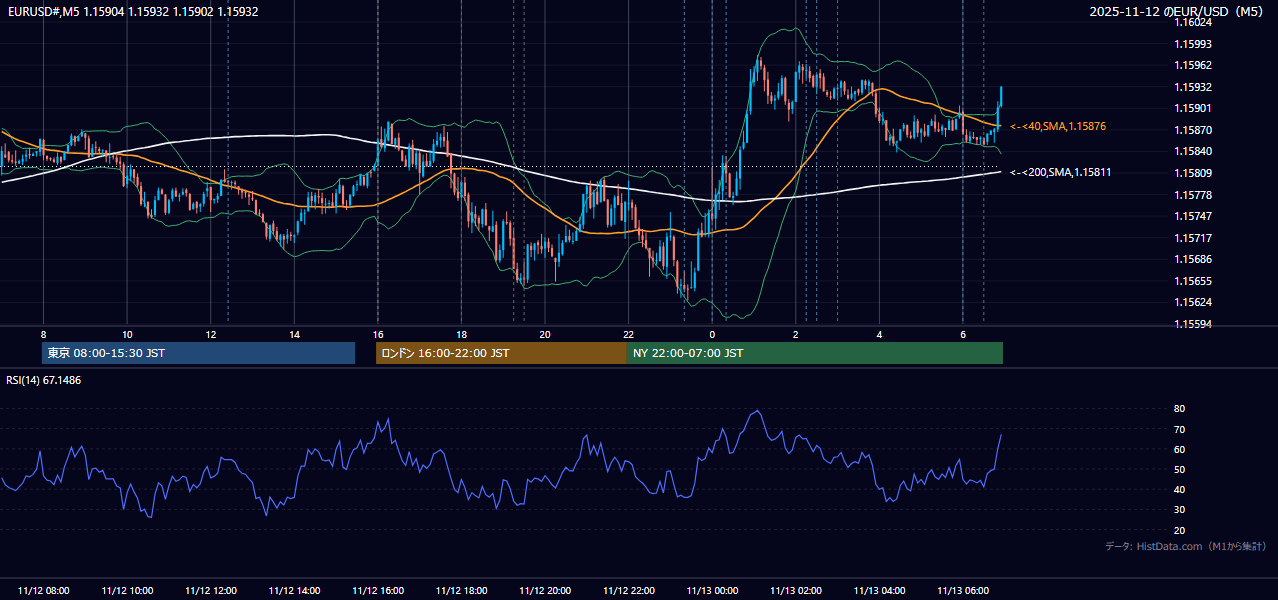Click the NY 22:00-07:00 JST session bar

(x=815, y=353)
